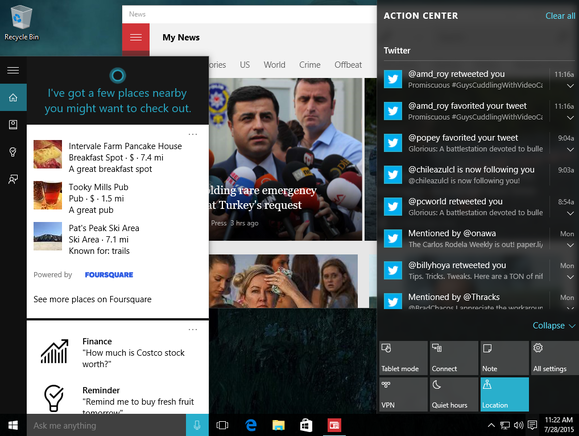Expand @popey favorited your tweet notification
The height and width of the screenshot is (436, 579).
[570, 150]
